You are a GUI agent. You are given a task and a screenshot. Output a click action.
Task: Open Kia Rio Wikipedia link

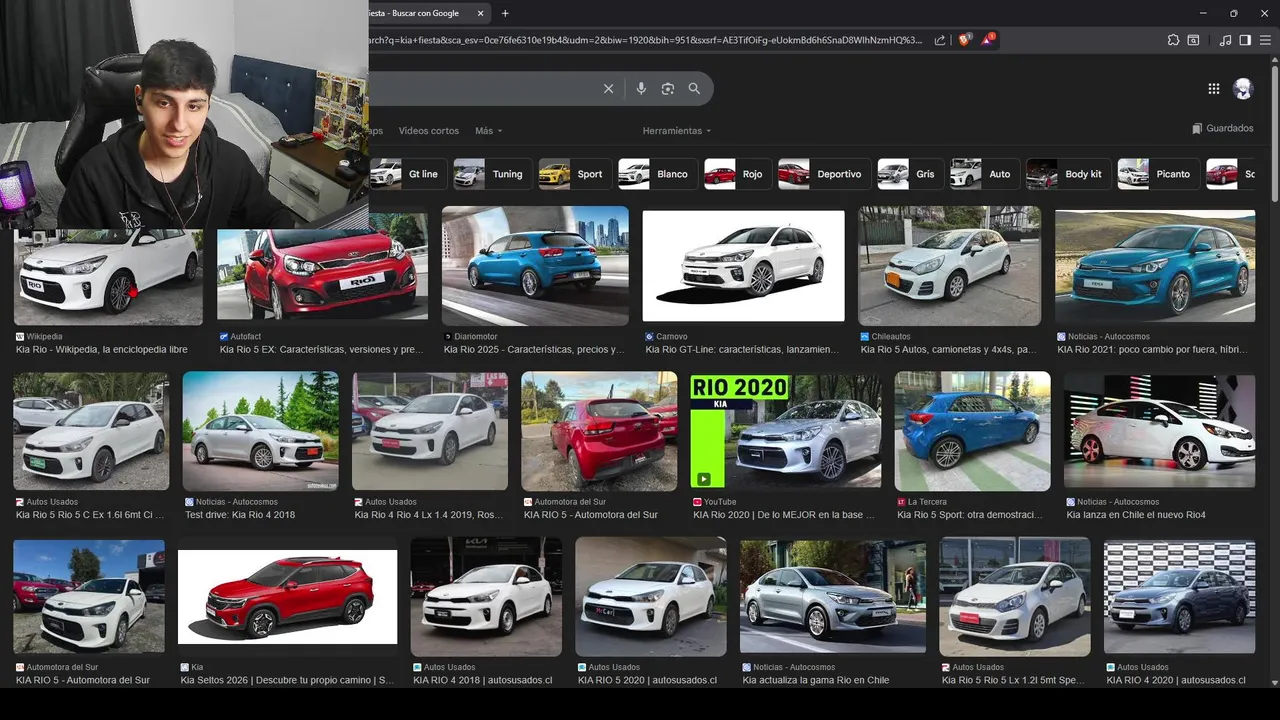102,350
